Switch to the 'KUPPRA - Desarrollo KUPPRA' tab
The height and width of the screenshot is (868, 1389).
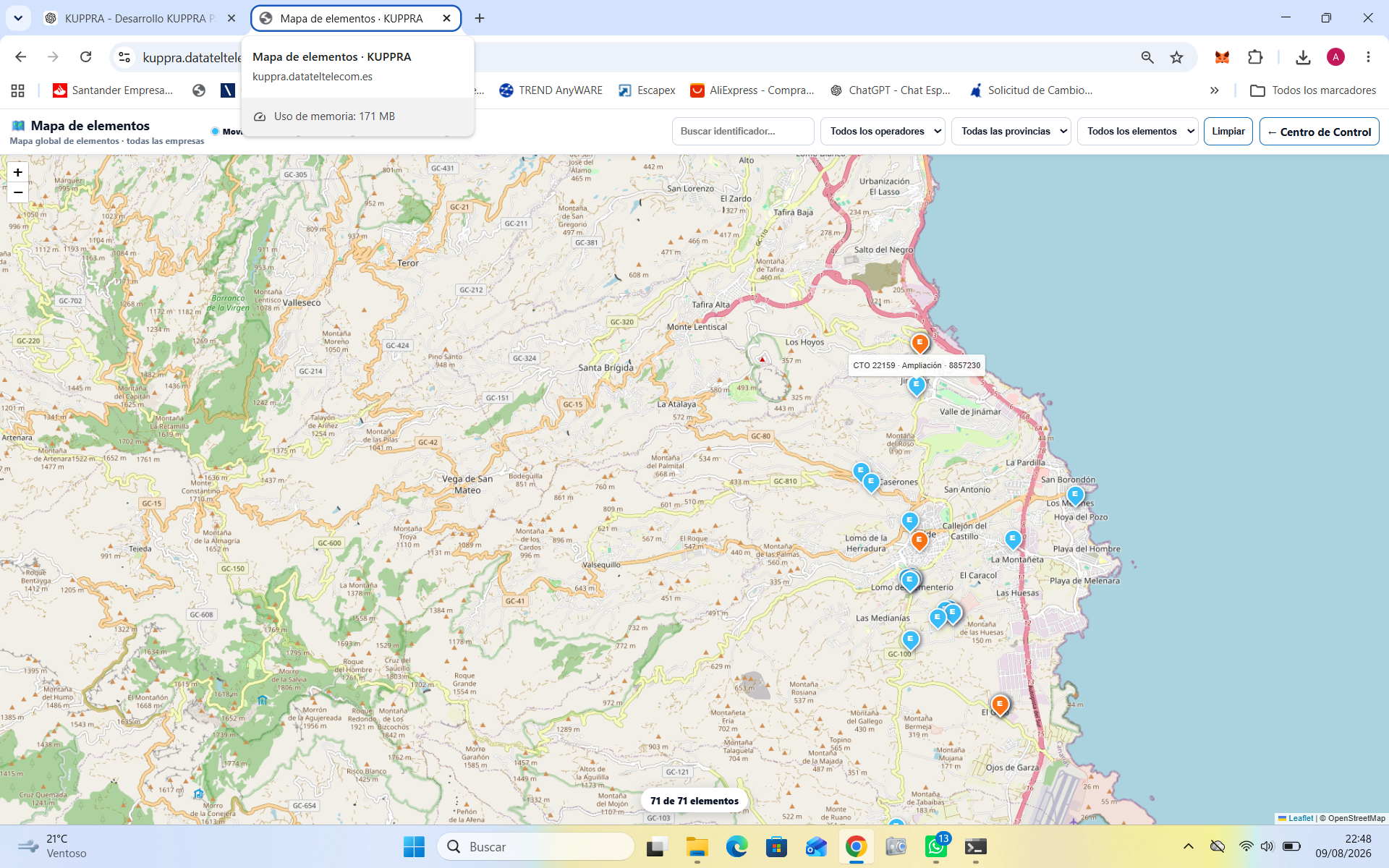pyautogui.click(x=140, y=18)
